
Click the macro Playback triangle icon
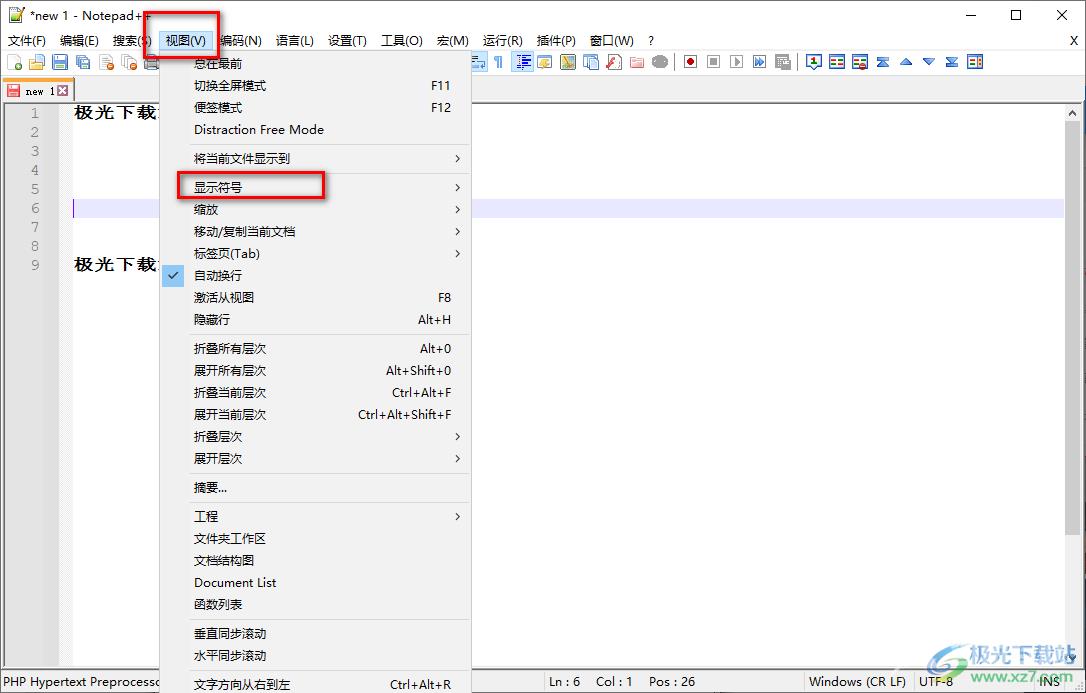[736, 62]
